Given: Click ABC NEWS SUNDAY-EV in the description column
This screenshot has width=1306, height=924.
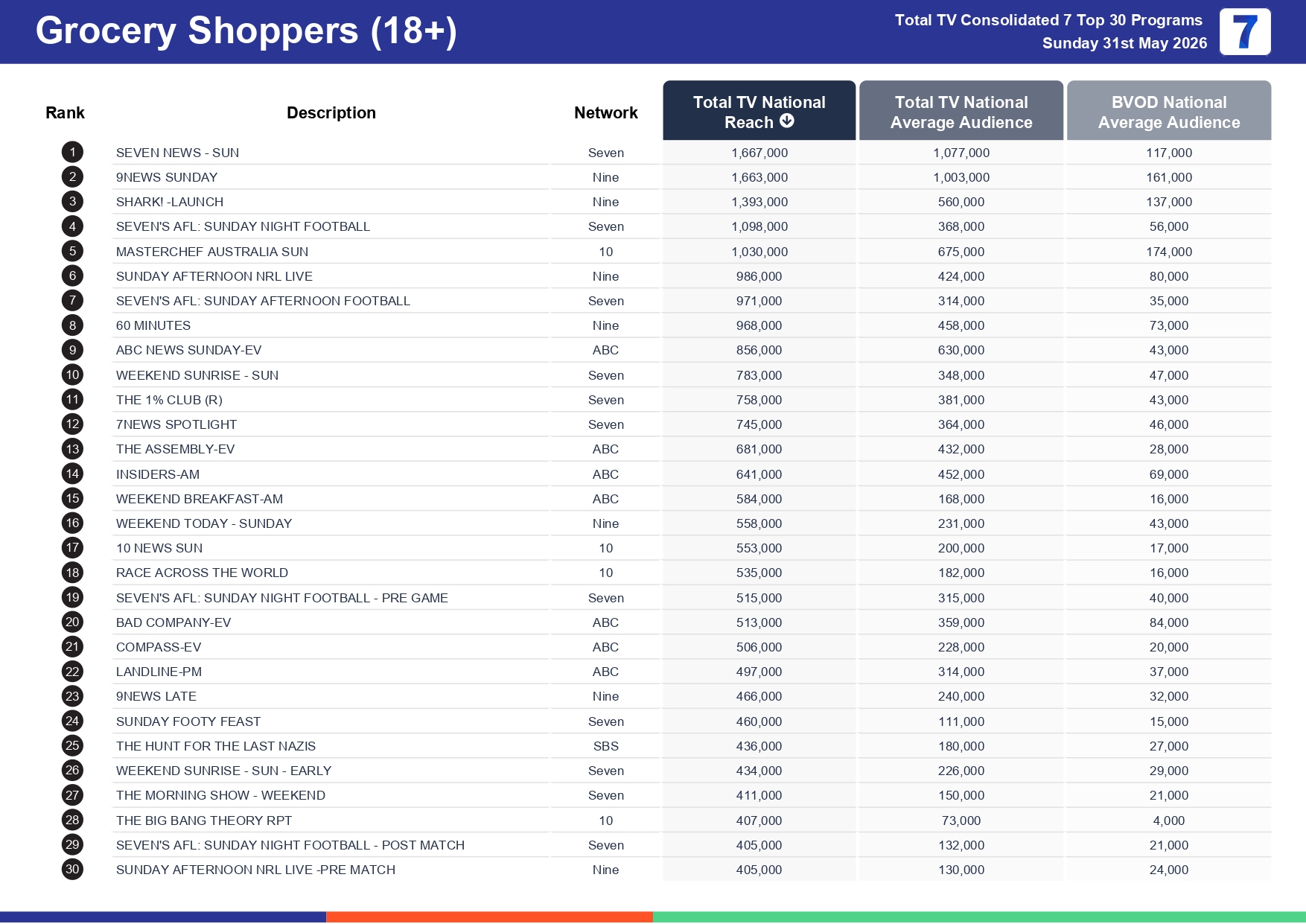Looking at the screenshot, I should point(189,350).
